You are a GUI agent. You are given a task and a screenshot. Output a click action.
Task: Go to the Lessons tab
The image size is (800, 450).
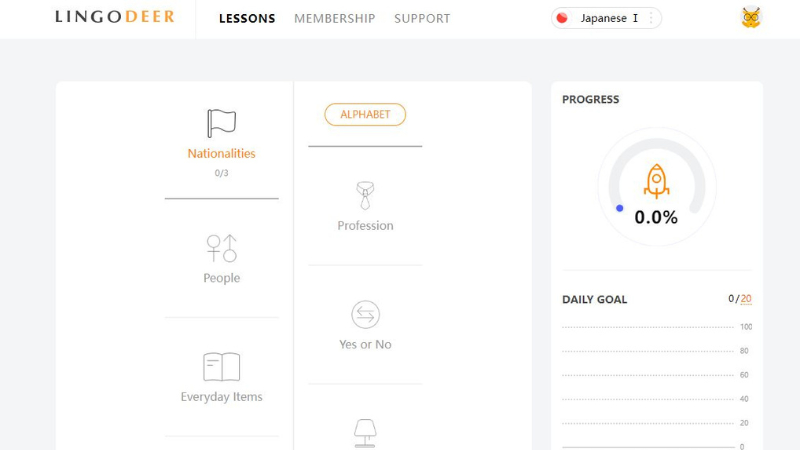click(247, 18)
